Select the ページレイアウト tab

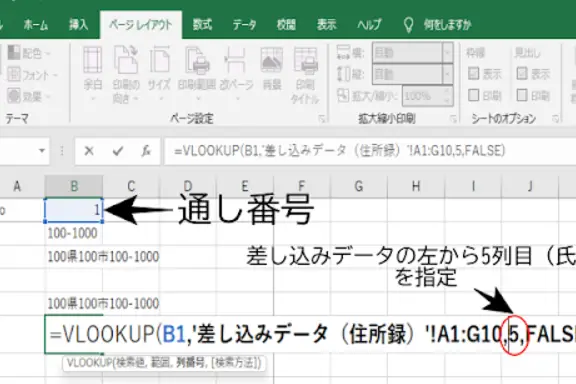141,25
